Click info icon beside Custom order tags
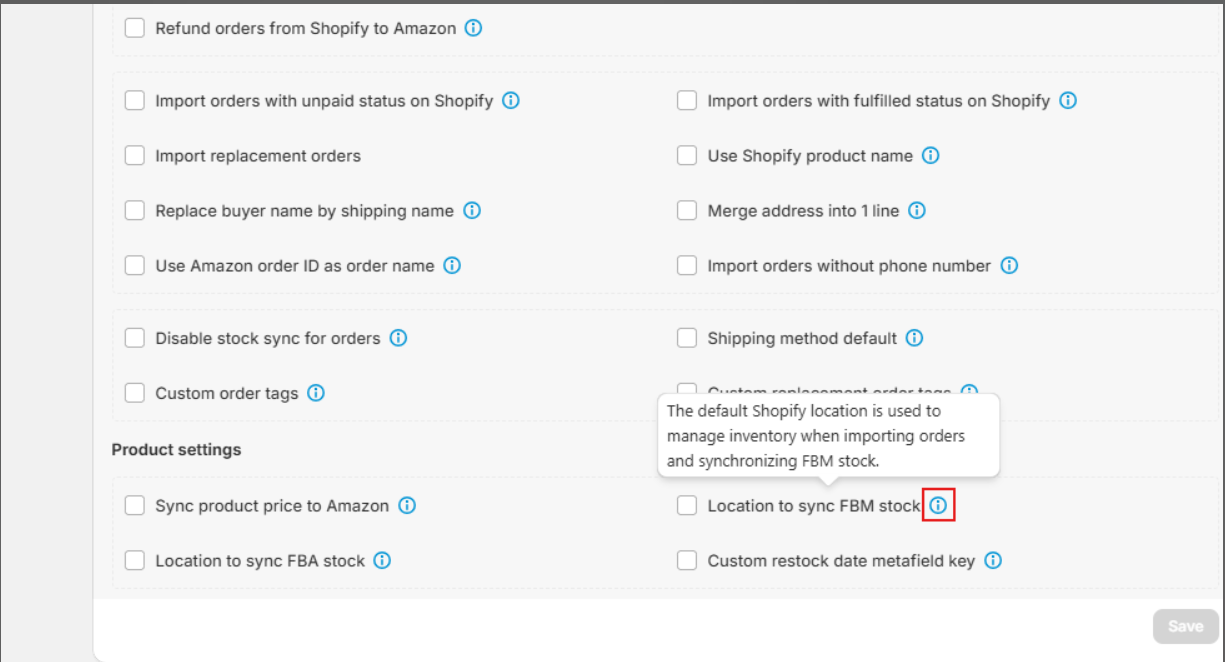 tap(316, 393)
